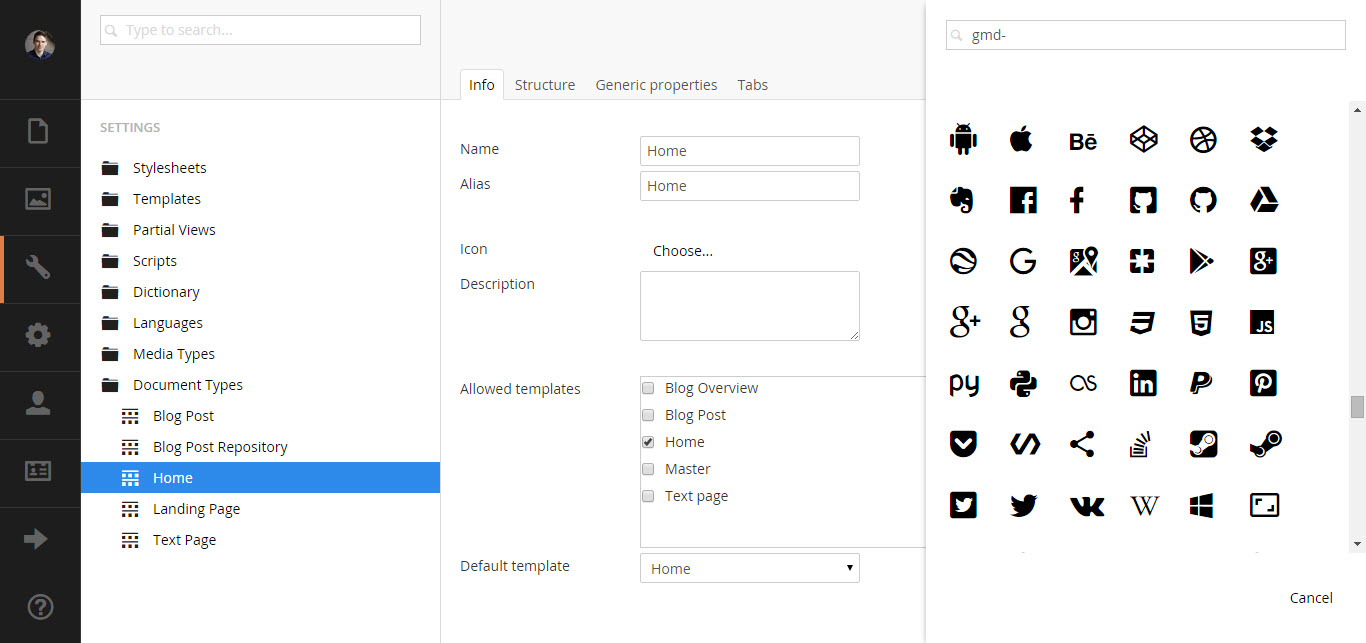The width and height of the screenshot is (1366, 643).
Task: Select the CodePen icon
Action: point(1144,139)
